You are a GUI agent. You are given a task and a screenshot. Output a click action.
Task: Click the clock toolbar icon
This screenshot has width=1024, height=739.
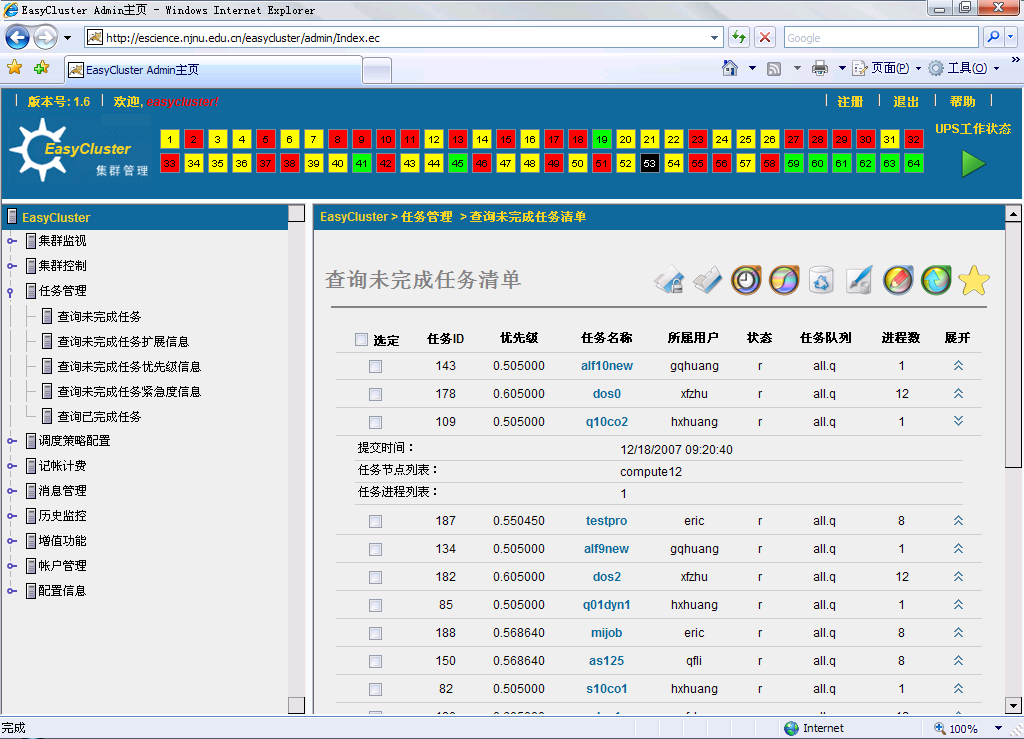(x=746, y=280)
